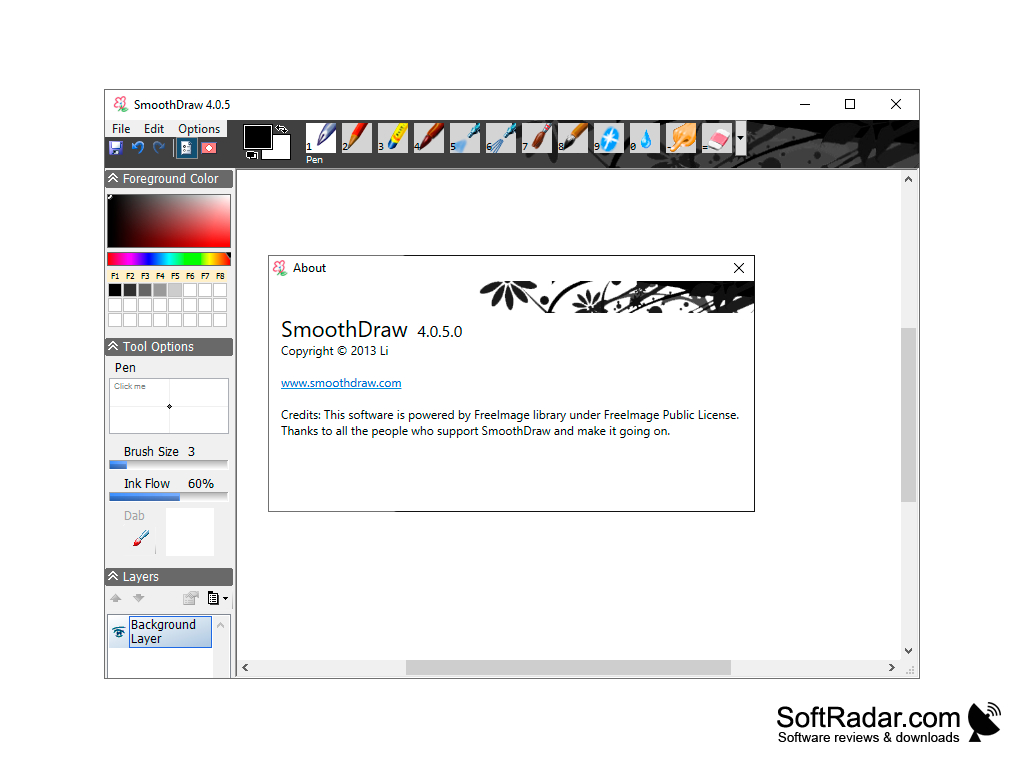Minimize the SmoothDraw window
1024x768 pixels.
coord(805,104)
